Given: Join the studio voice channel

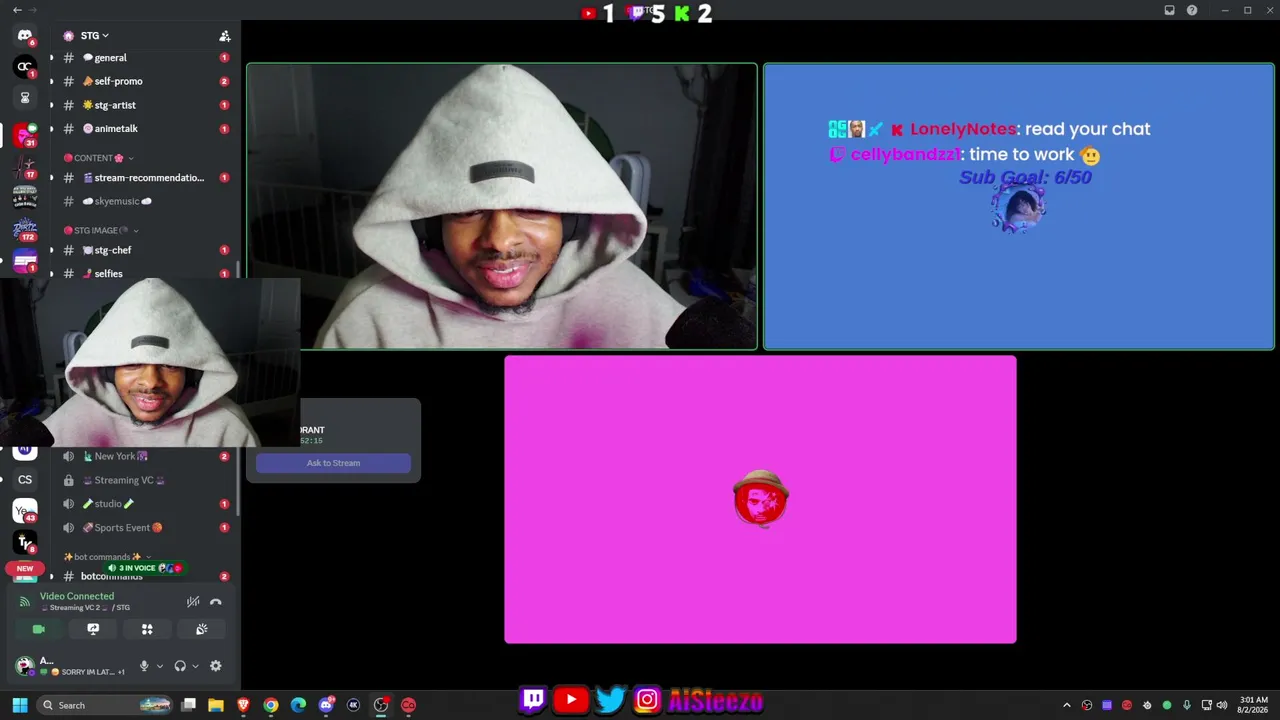Looking at the screenshot, I should 144,504.
